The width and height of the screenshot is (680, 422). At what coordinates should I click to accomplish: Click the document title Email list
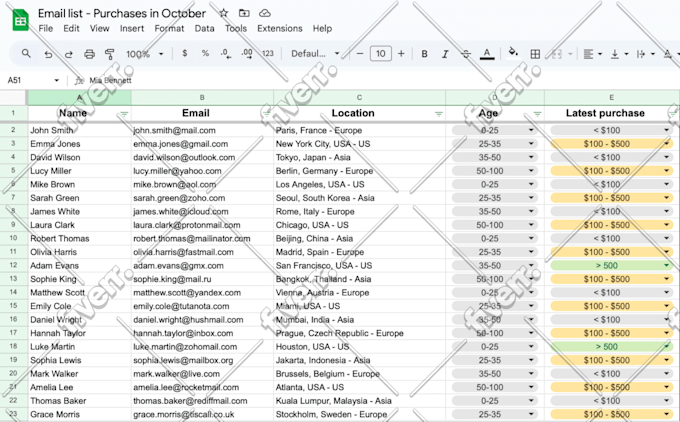[121, 13]
